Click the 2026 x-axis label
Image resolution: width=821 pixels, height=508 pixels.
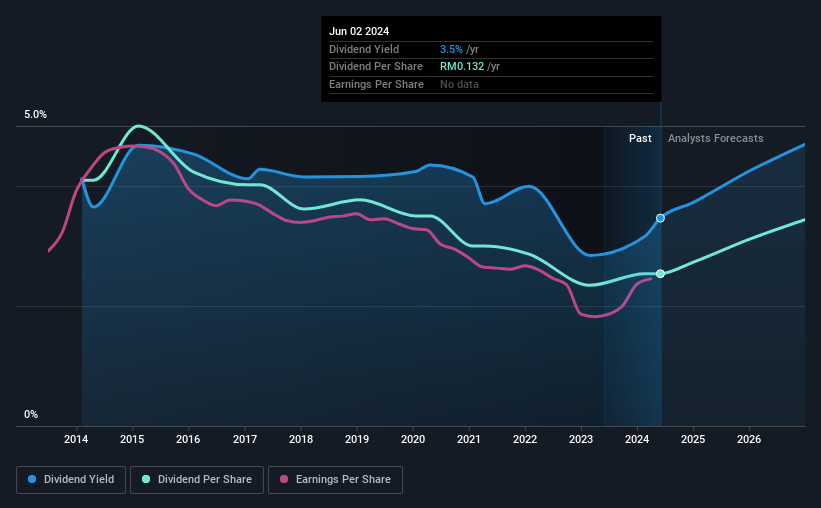[x=749, y=439]
